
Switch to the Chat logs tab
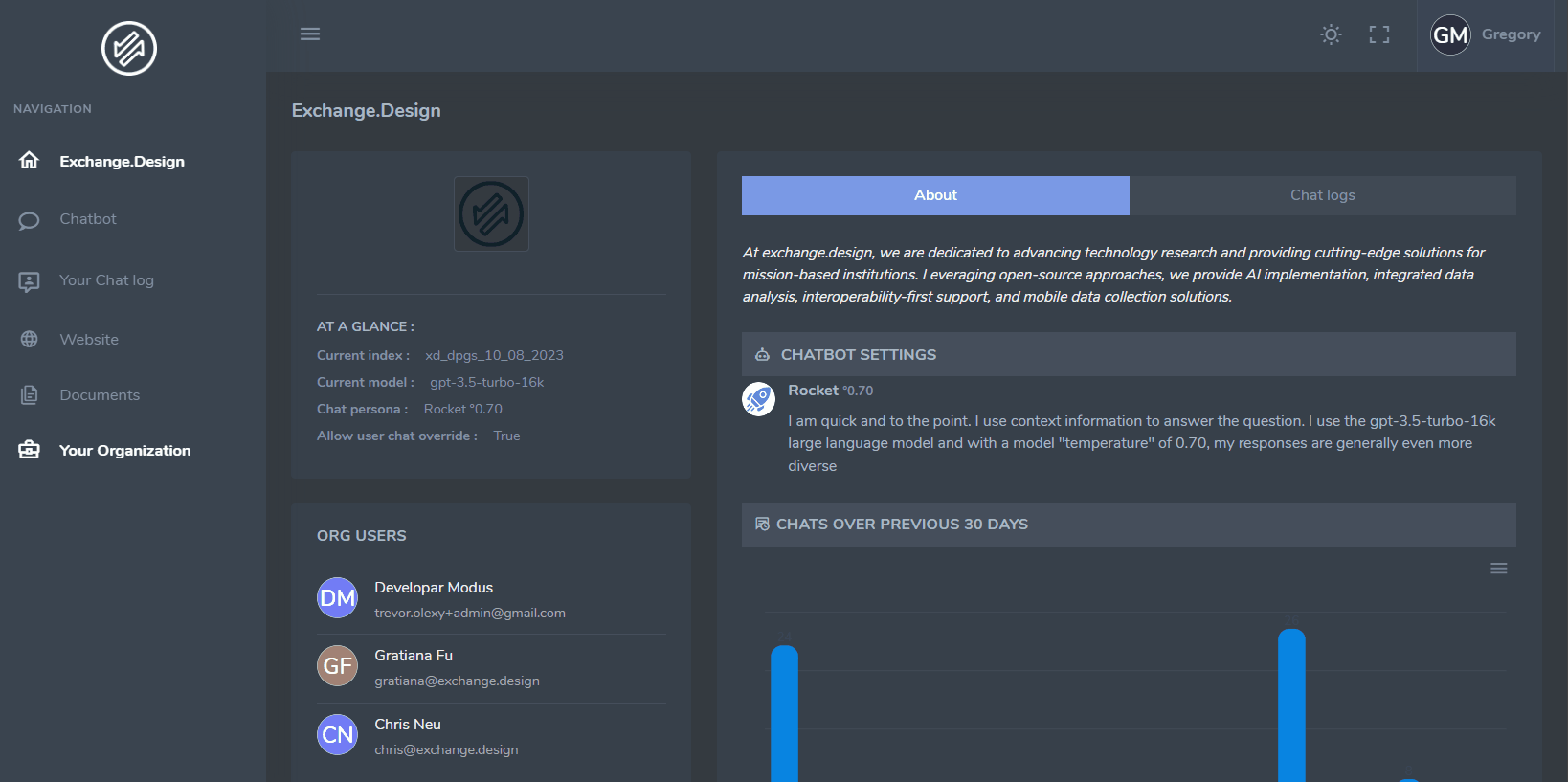(x=1322, y=195)
